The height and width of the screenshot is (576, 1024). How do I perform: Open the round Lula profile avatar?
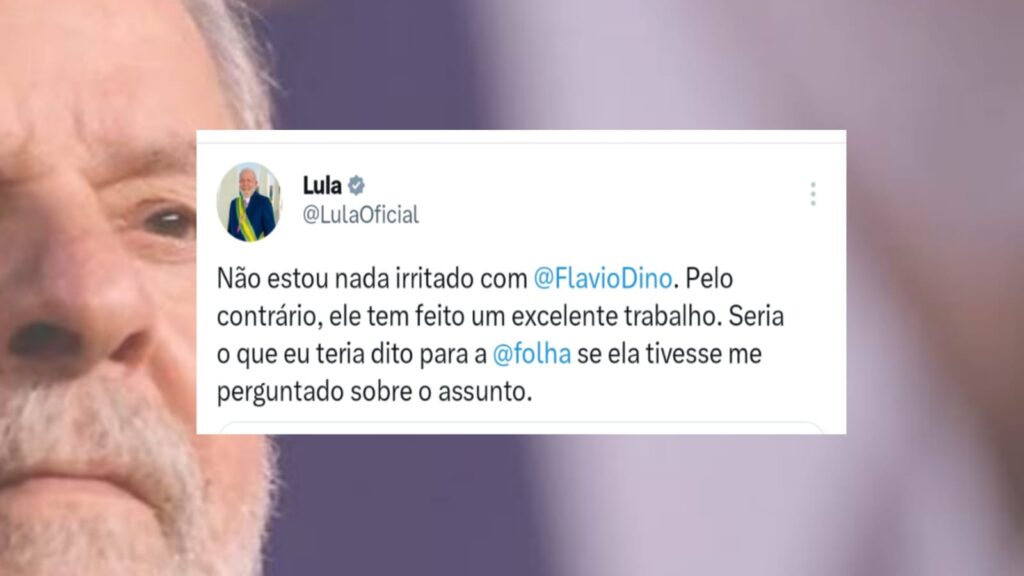click(x=249, y=202)
